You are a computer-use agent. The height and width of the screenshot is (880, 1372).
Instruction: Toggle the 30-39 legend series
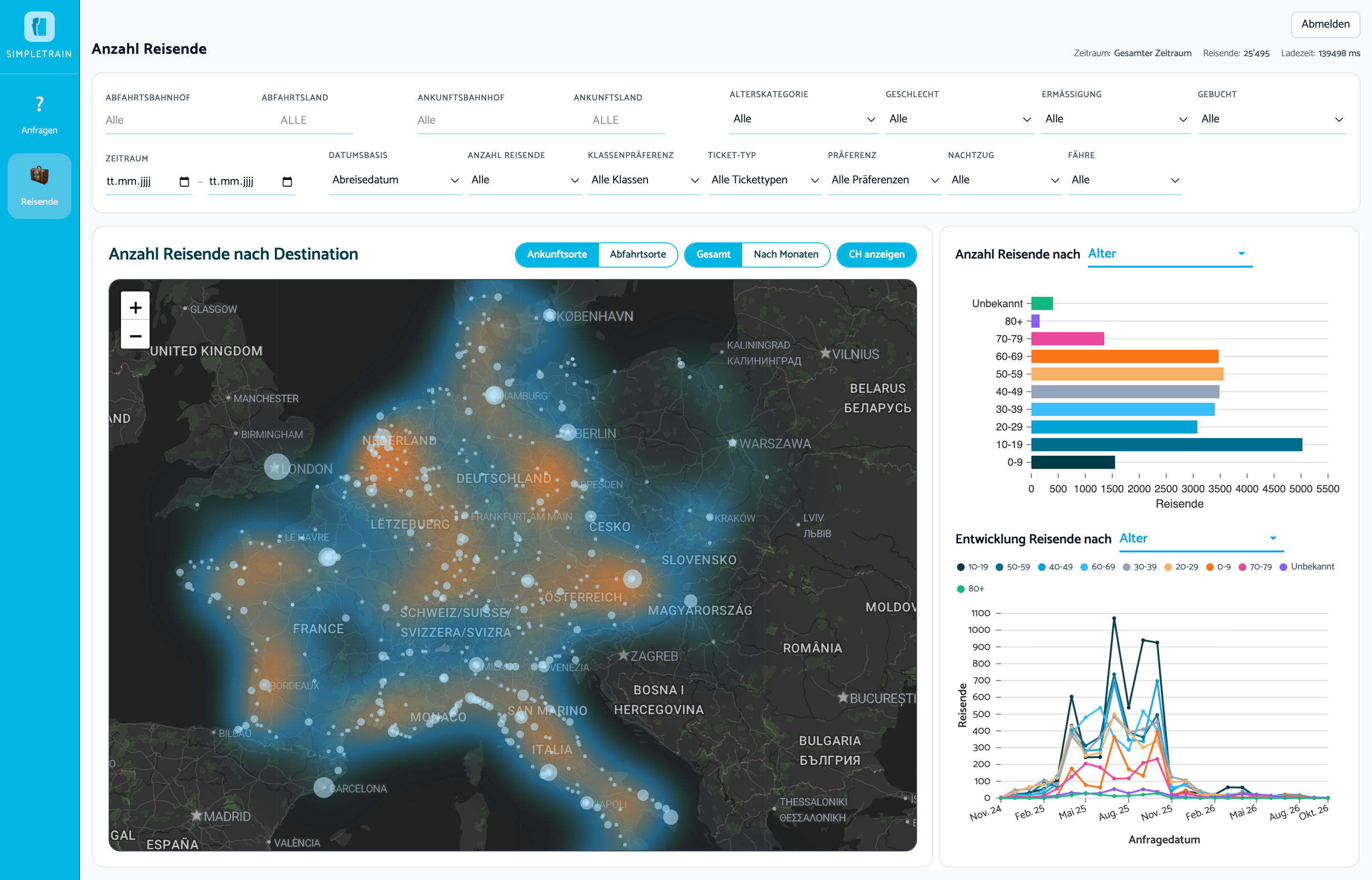[x=1140, y=567]
